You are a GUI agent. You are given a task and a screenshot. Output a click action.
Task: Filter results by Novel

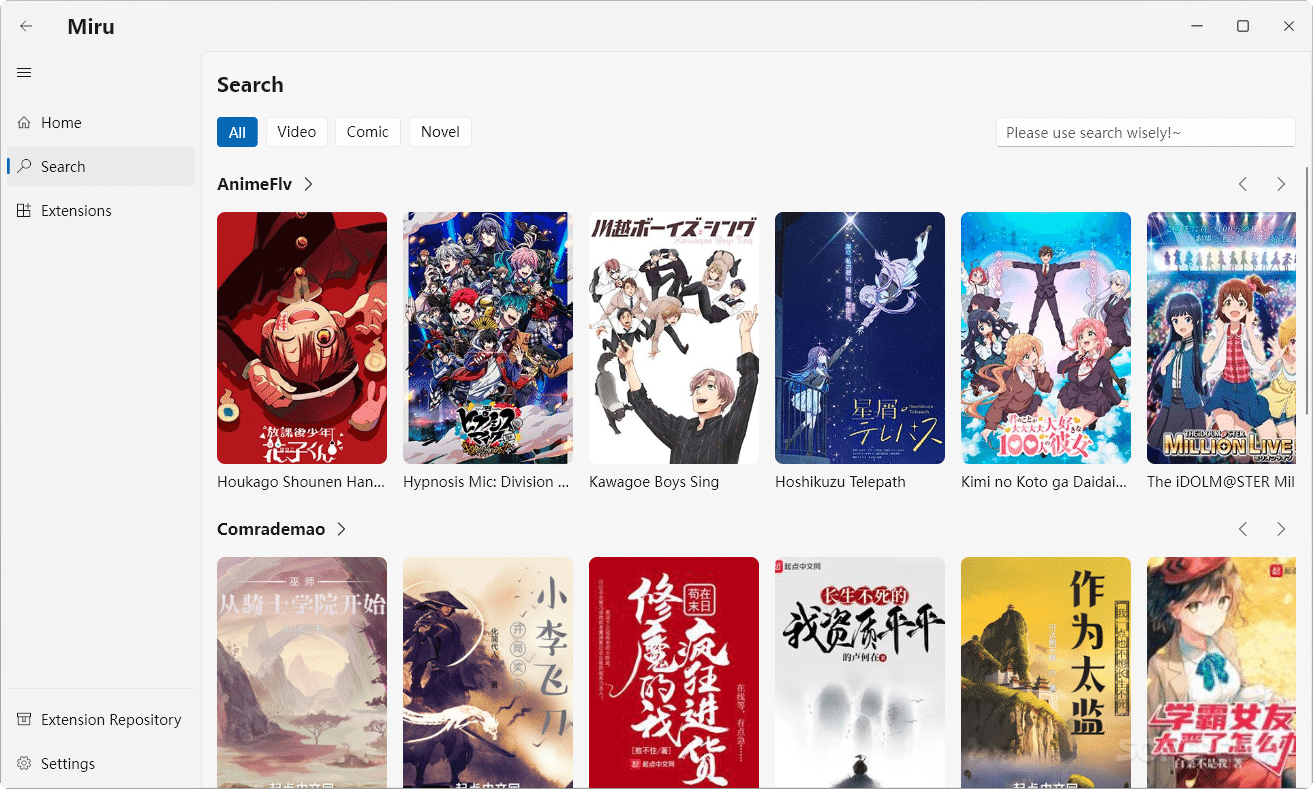click(440, 132)
